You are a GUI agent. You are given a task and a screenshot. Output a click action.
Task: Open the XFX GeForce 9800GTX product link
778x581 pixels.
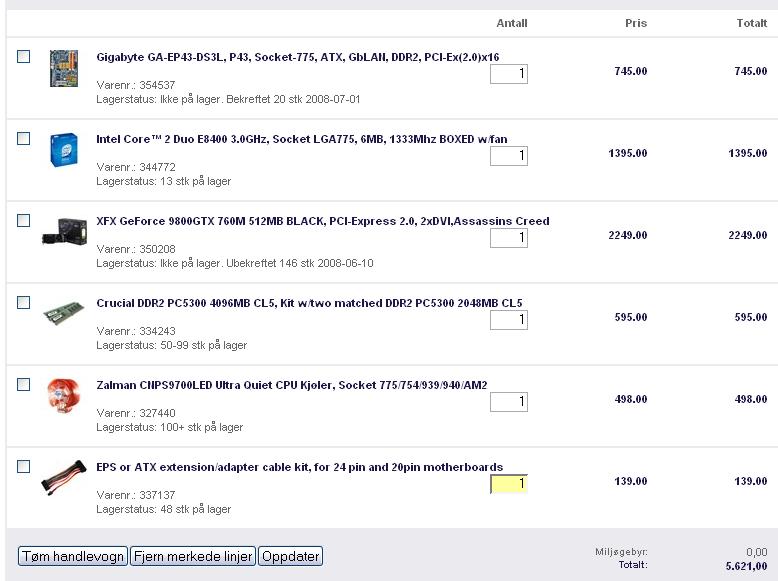point(323,221)
